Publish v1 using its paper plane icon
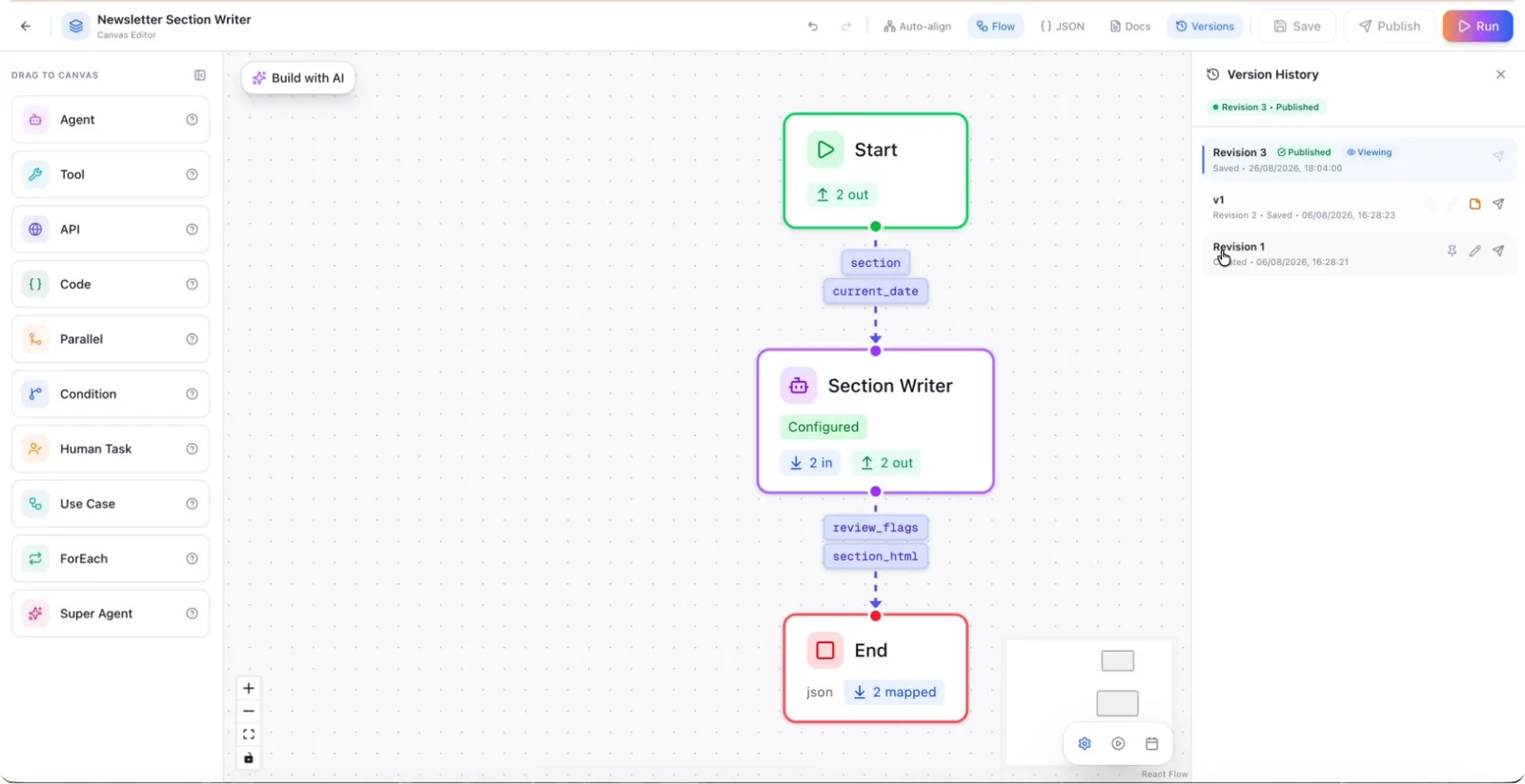This screenshot has width=1525, height=784. pyautogui.click(x=1498, y=204)
